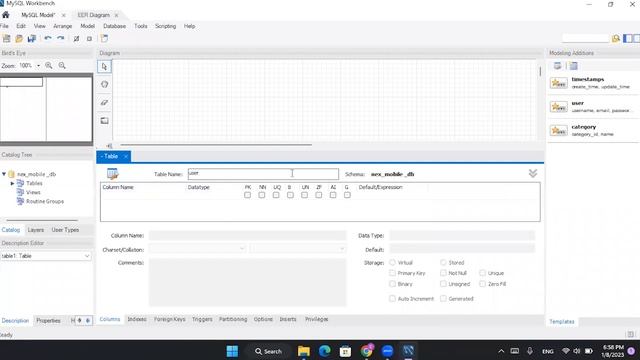The image size is (640, 360).
Task: Open the Windows Start menu
Action: click(232, 351)
